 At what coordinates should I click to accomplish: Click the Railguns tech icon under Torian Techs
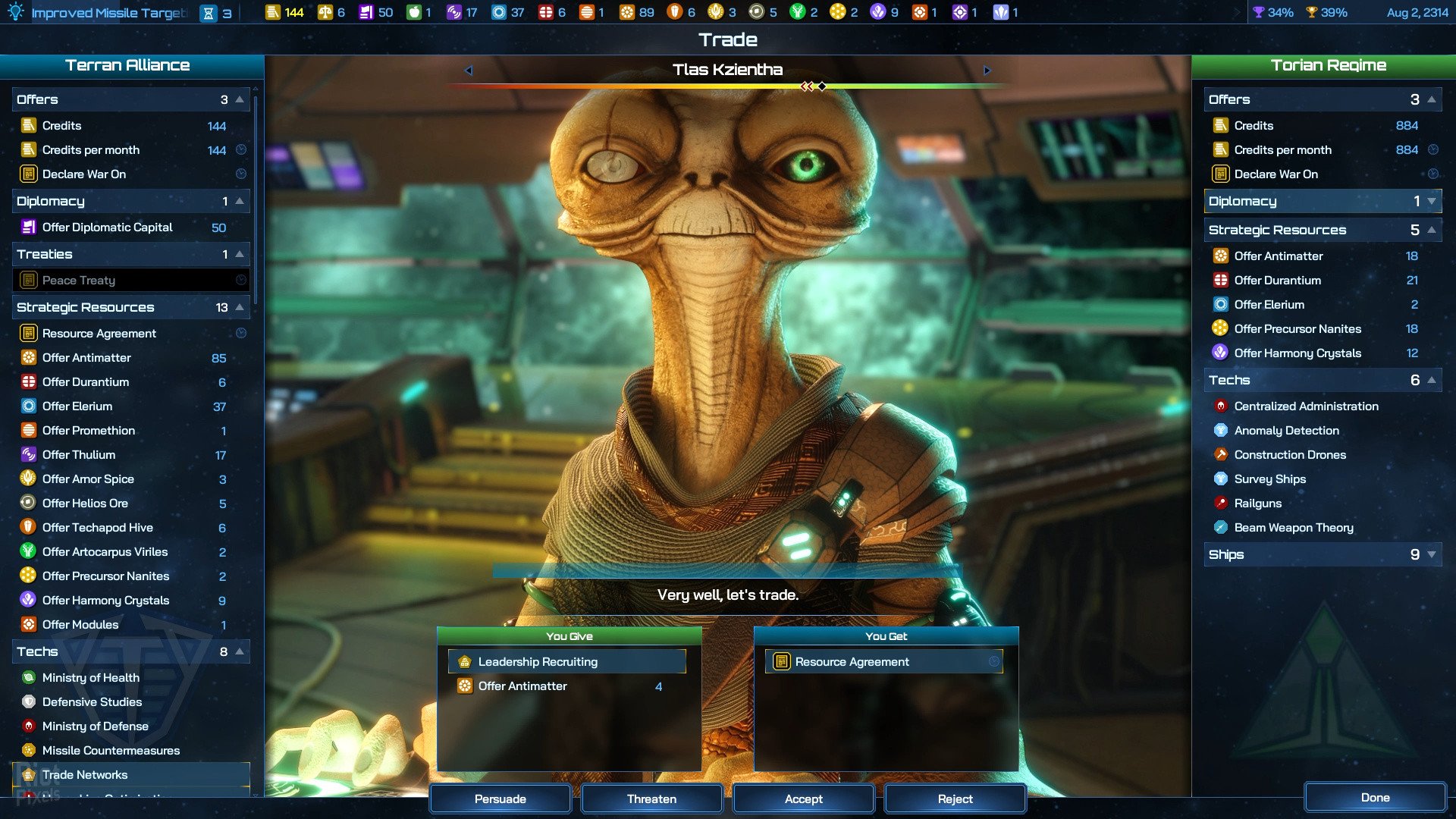pos(1221,503)
